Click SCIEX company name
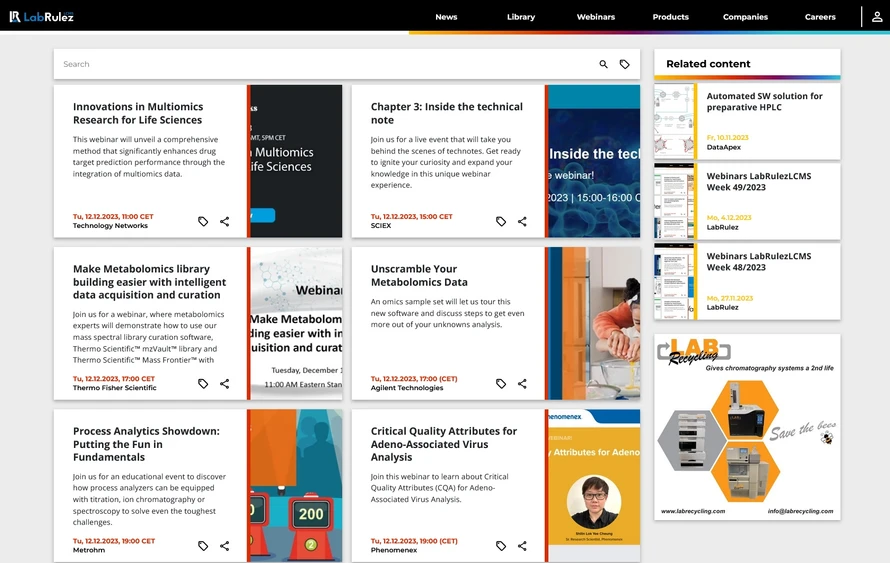 [x=381, y=226]
